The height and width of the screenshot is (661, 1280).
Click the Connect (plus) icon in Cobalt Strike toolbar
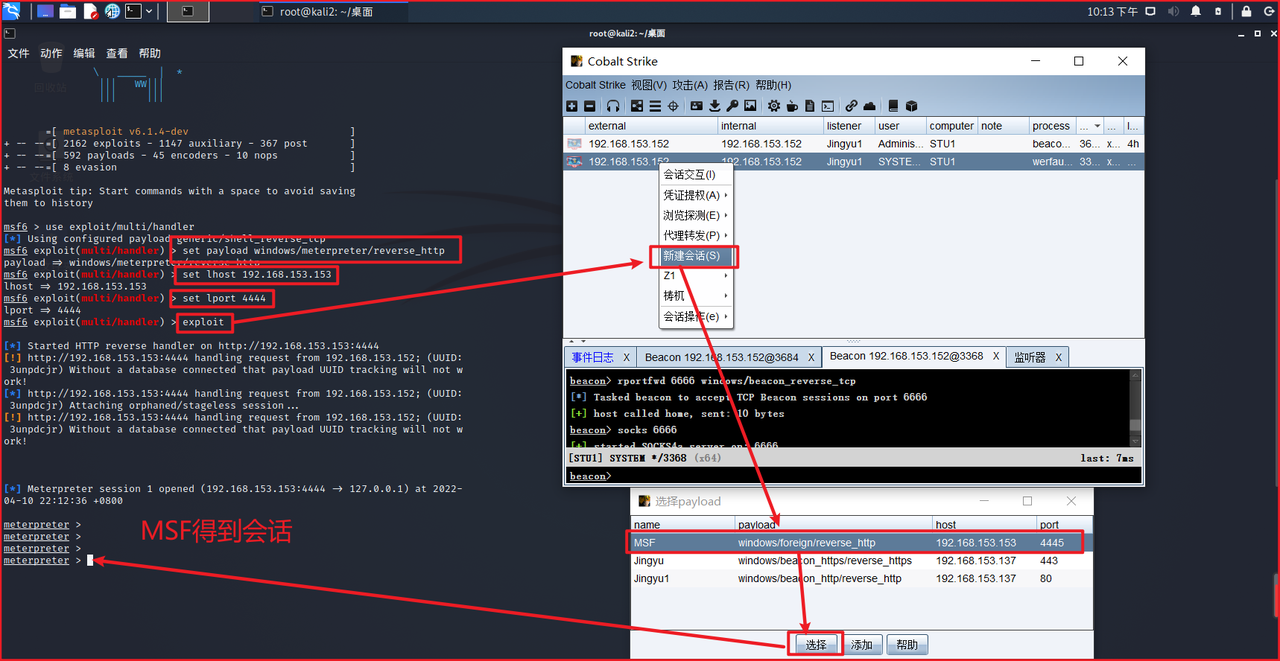(x=572, y=106)
